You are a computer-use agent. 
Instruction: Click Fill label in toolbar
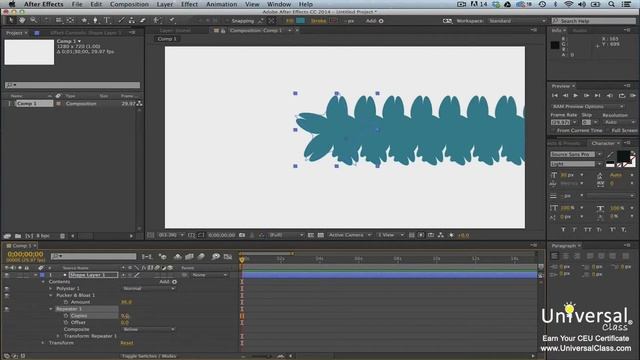(x=289, y=21)
